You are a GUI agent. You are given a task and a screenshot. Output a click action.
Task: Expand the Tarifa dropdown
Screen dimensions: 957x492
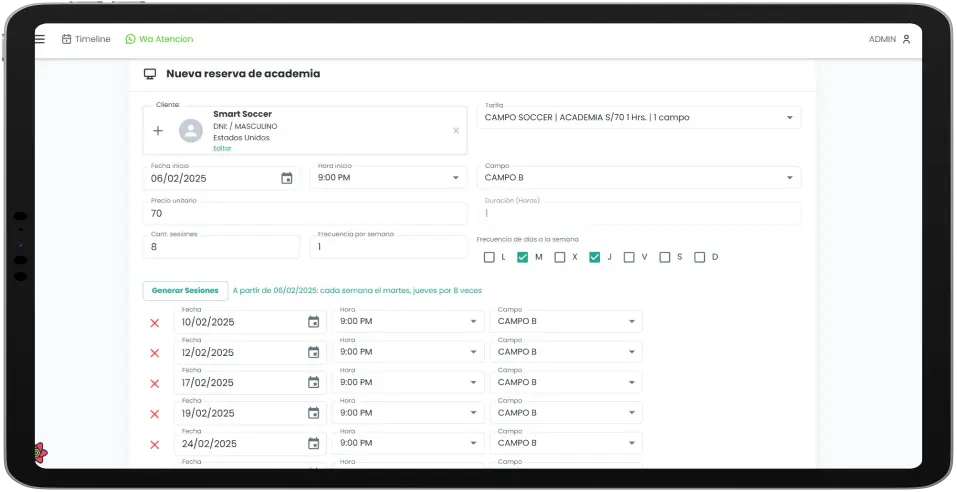pyautogui.click(x=788, y=118)
